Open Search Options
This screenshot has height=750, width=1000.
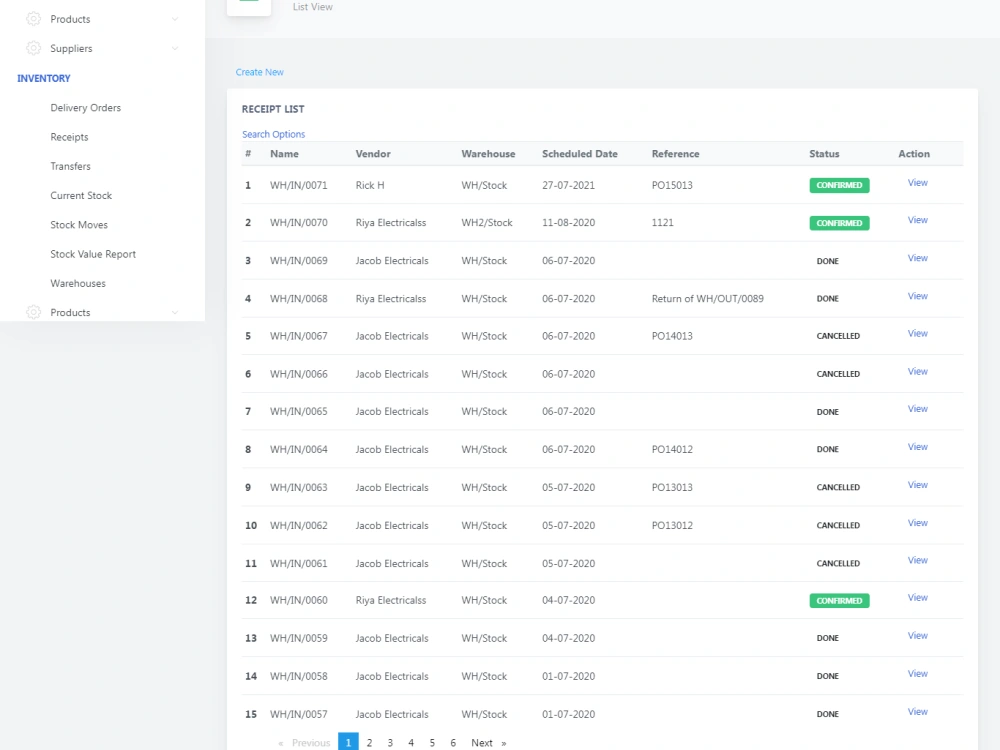click(274, 134)
